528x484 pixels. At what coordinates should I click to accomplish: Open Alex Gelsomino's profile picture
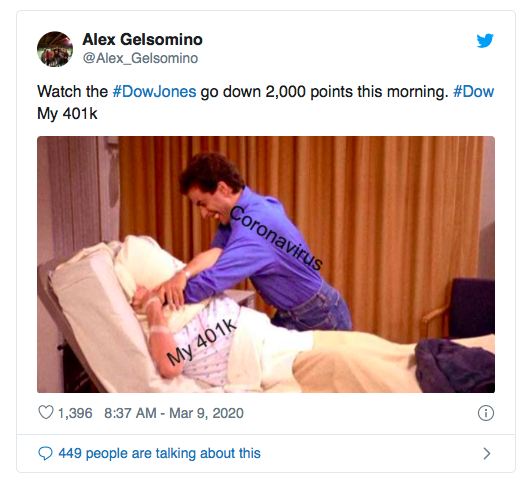coord(55,49)
